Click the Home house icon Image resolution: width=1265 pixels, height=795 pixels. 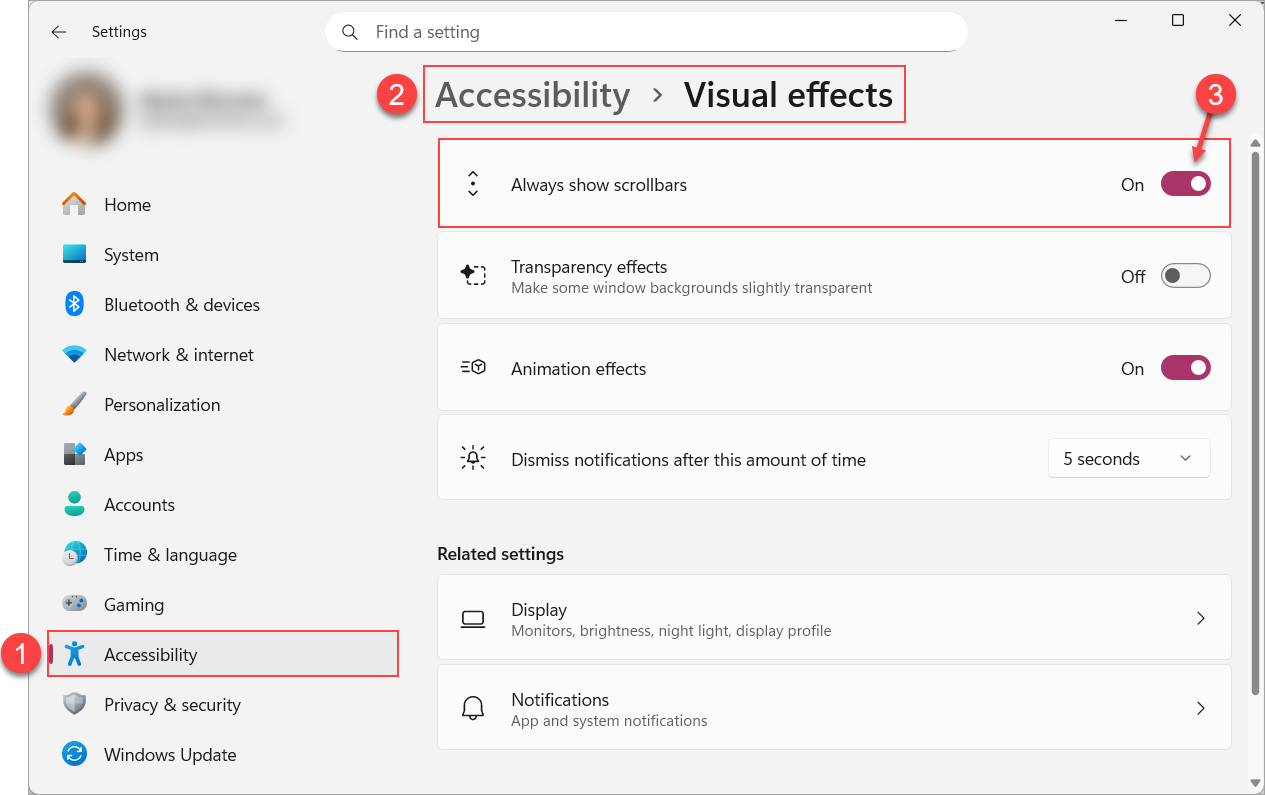click(x=75, y=205)
